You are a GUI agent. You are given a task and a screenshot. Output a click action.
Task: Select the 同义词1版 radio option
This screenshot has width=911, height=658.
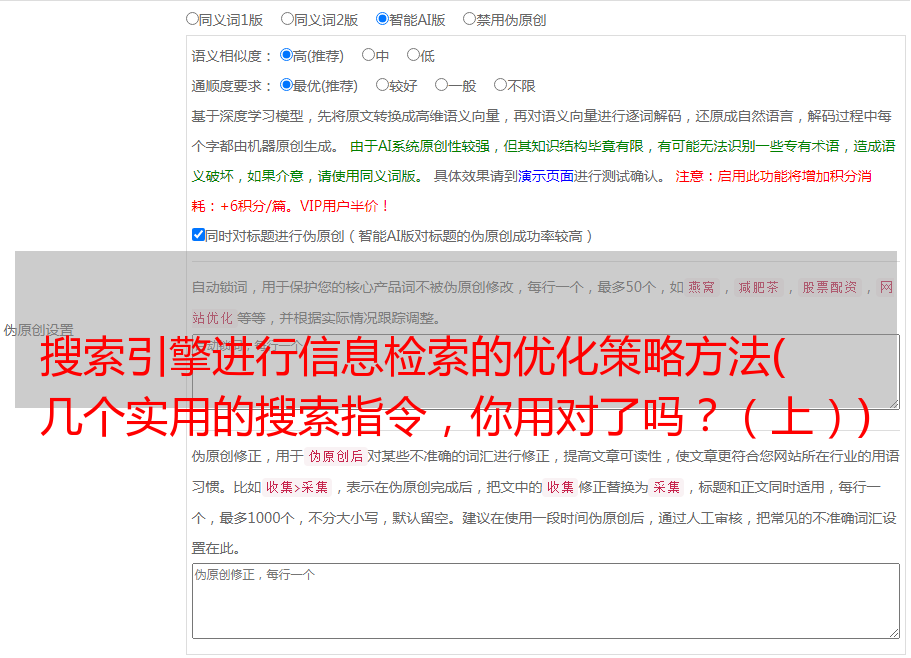(192, 19)
